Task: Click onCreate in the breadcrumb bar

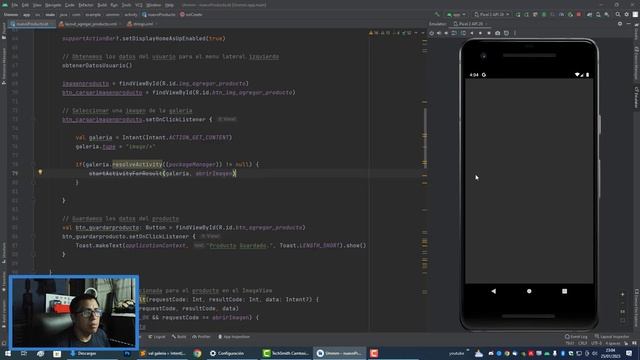Action: (191, 14)
